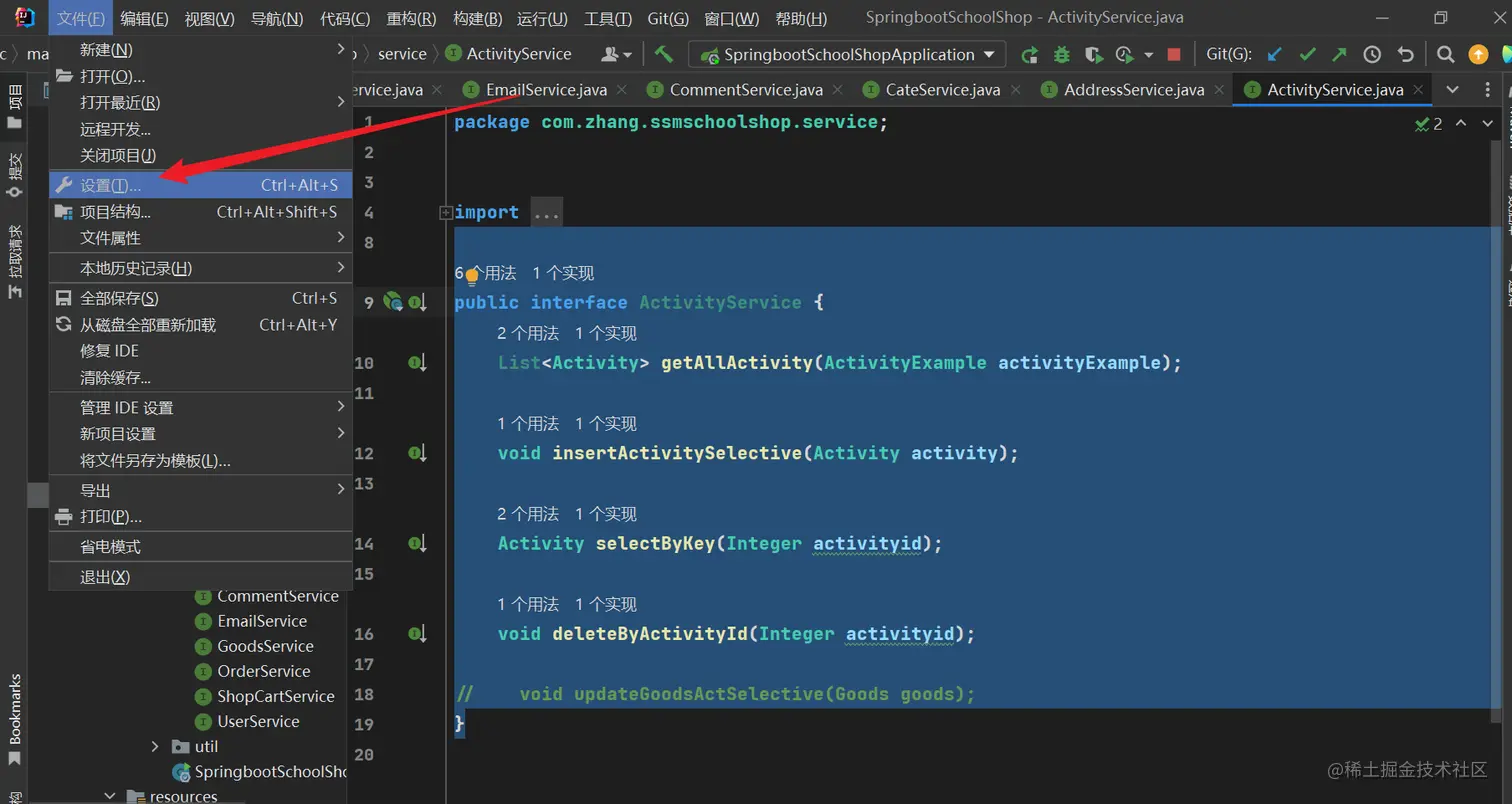This screenshot has width=1512, height=804.
Task: Expand the profiler run options arrow
Action: [1148, 55]
